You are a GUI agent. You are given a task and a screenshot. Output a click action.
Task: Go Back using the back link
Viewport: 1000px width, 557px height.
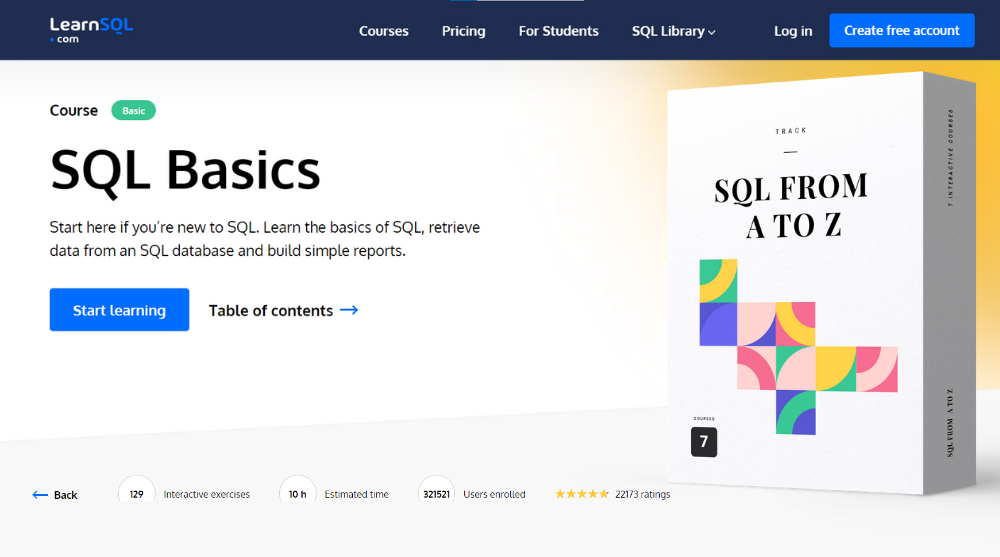[x=55, y=494]
